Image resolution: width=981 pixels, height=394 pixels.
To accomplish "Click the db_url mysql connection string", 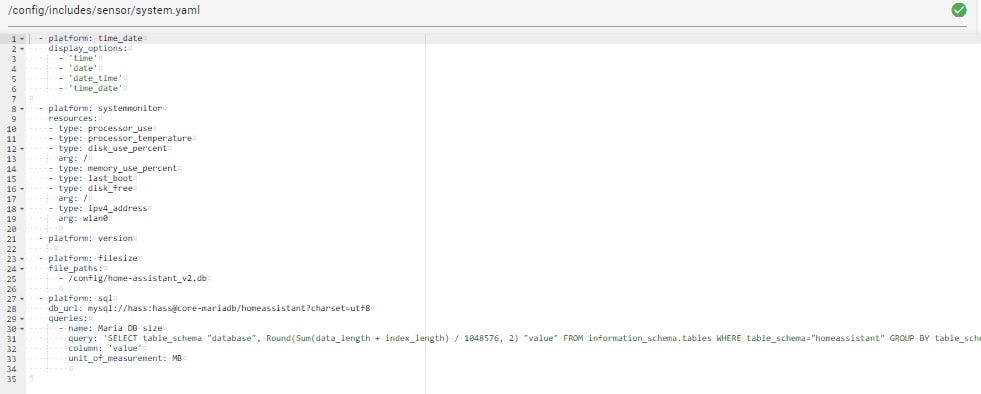I will [229, 308].
